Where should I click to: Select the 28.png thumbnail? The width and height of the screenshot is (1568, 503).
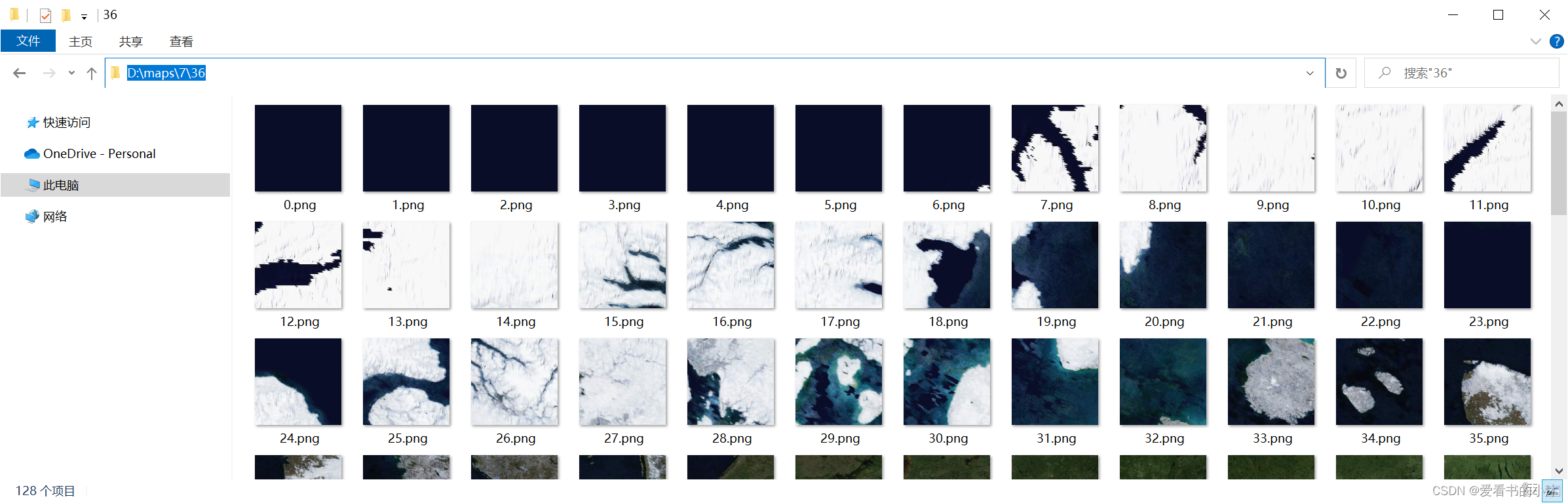(x=731, y=382)
